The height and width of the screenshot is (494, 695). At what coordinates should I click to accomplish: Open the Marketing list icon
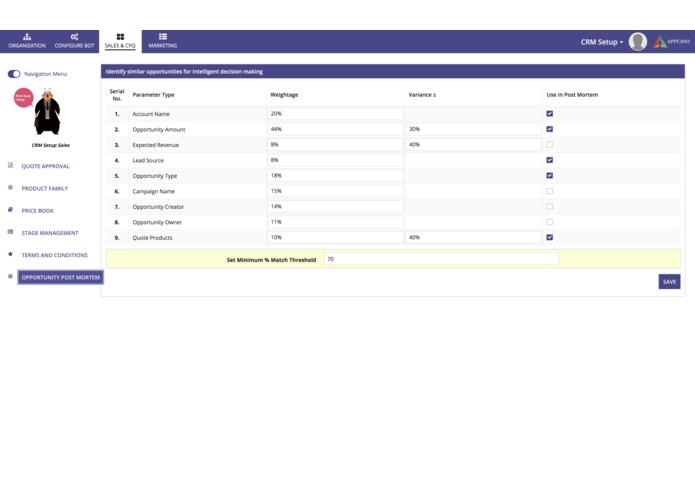pos(163,37)
